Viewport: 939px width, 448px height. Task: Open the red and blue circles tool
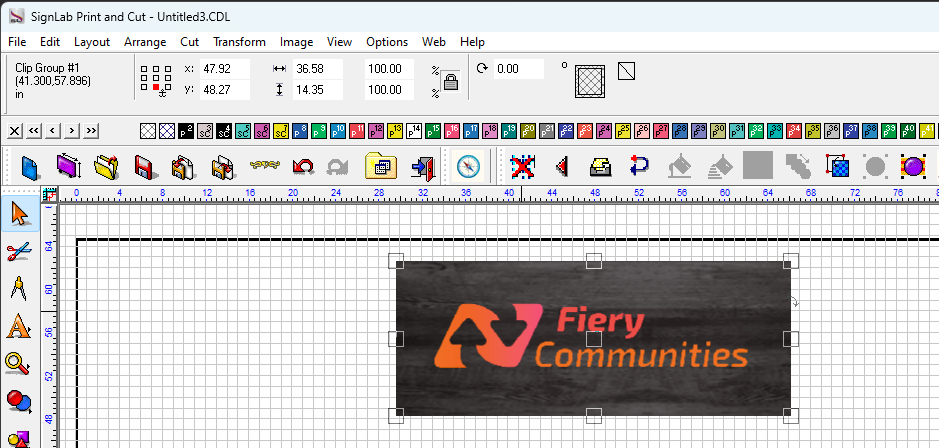tap(19, 401)
